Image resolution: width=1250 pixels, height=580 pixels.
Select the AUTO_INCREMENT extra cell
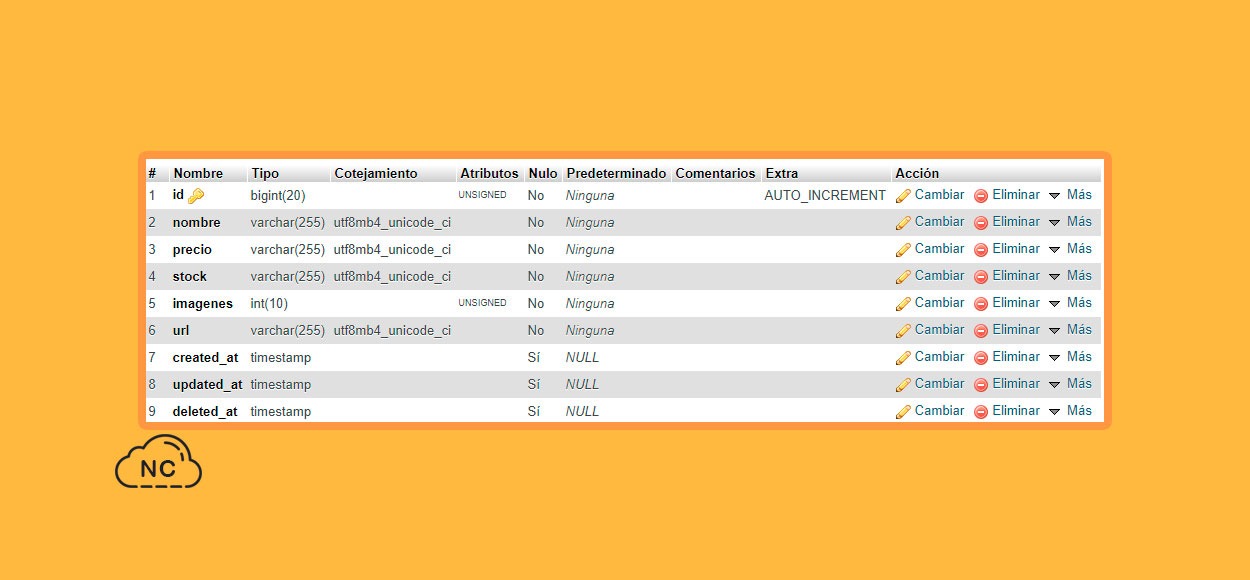[x=825, y=196]
